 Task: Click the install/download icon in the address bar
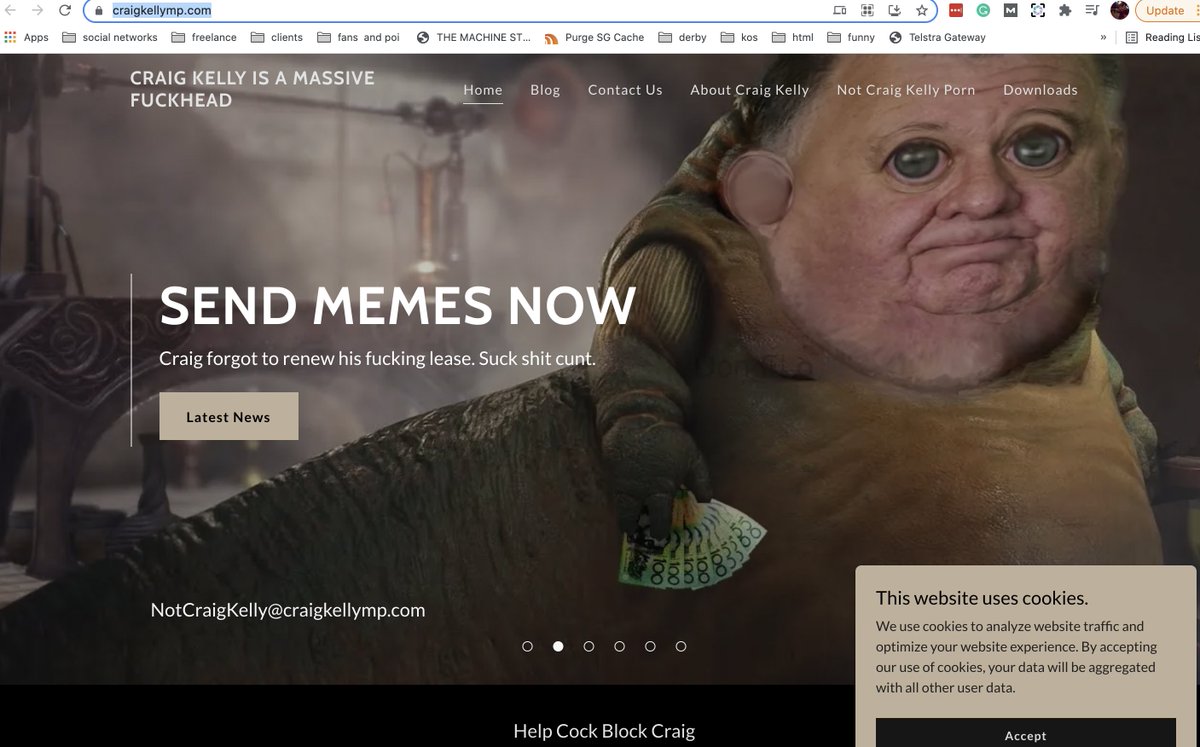point(894,10)
